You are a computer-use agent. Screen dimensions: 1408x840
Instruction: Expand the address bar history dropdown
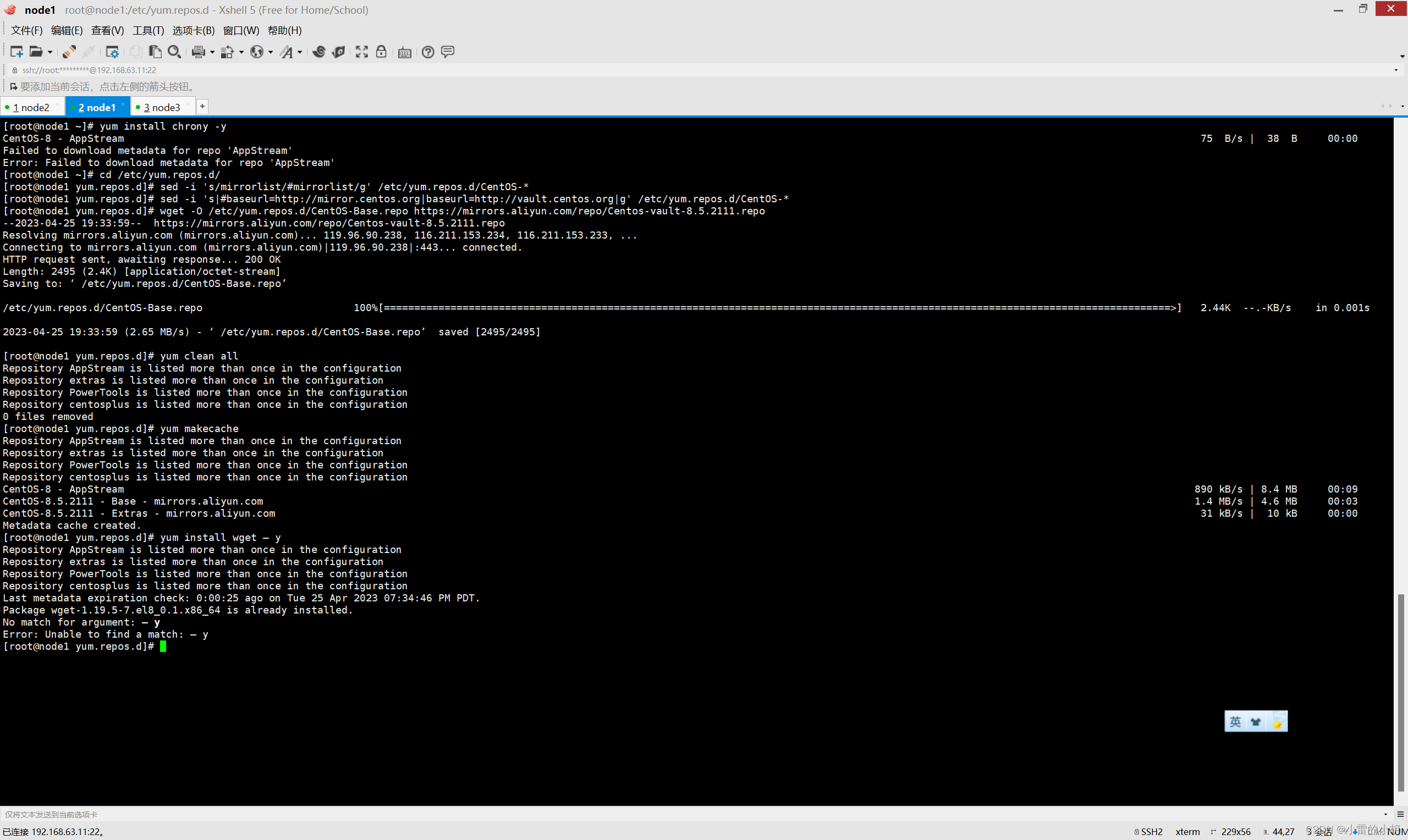click(1395, 70)
